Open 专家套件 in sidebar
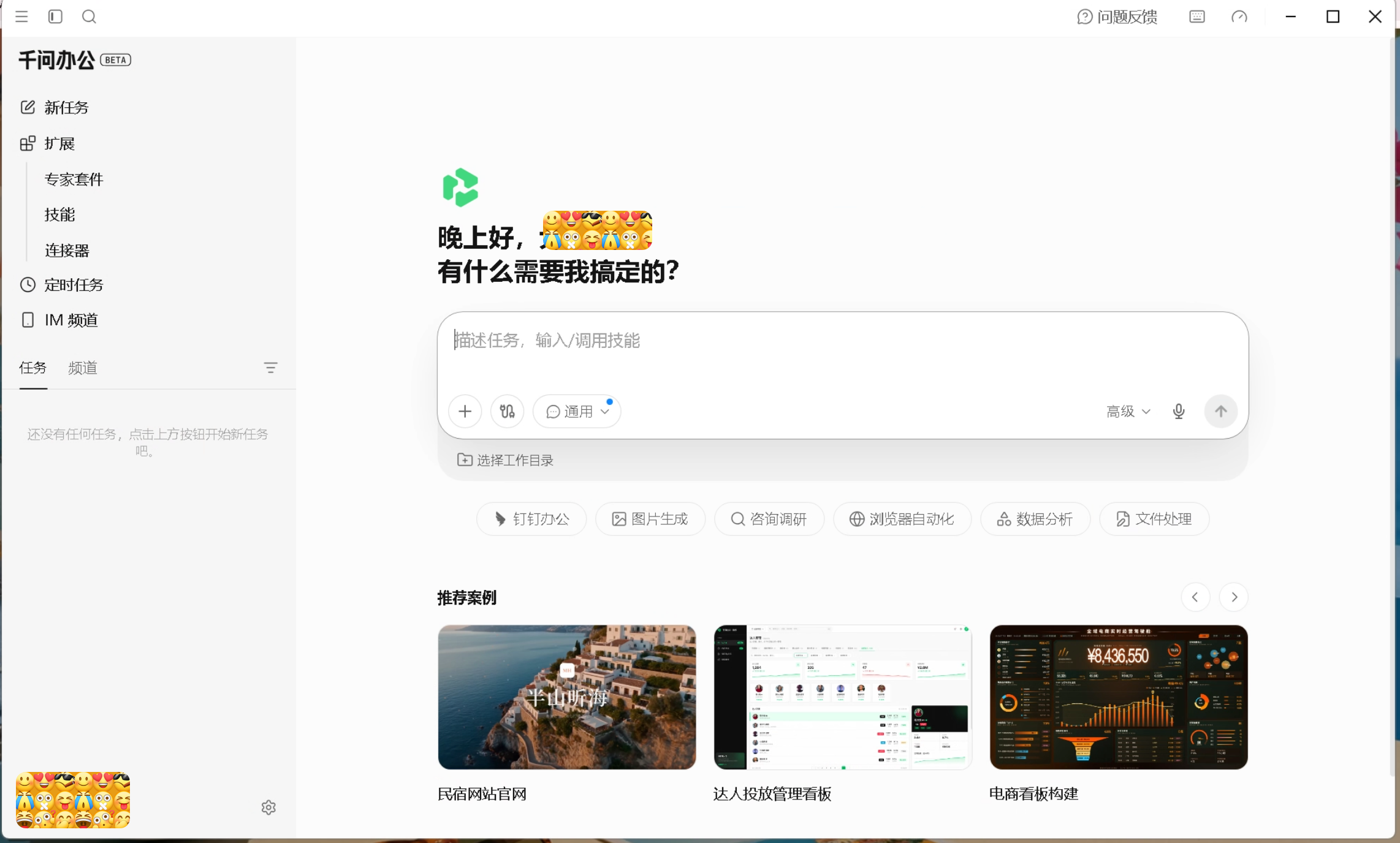Viewport: 1400px width, 843px height. [74, 179]
